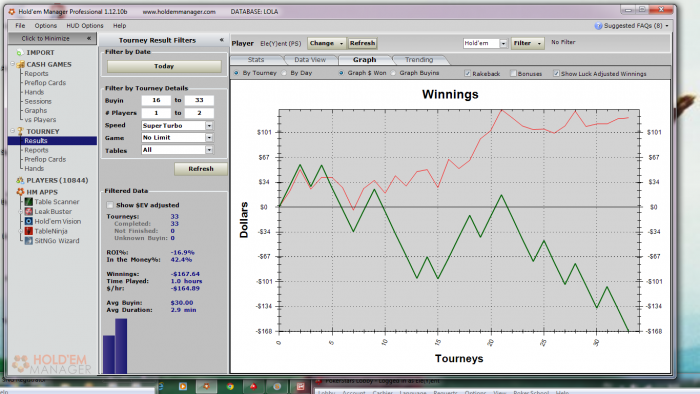The image size is (700, 394).
Task: Toggle the Bonuses checkbox
Action: pyautogui.click(x=513, y=73)
